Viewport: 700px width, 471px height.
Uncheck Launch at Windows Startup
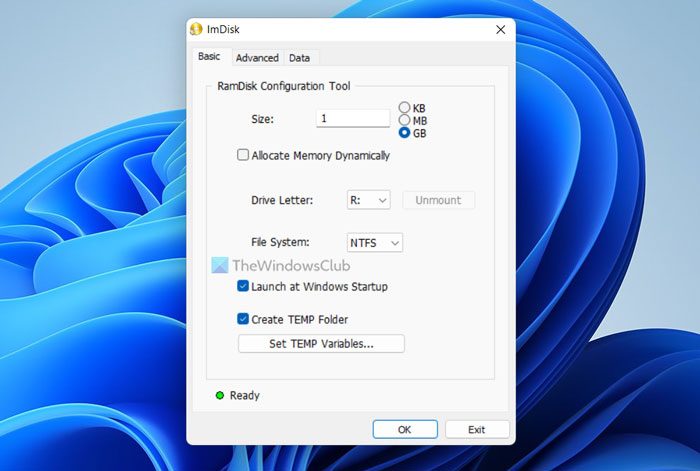coord(242,286)
